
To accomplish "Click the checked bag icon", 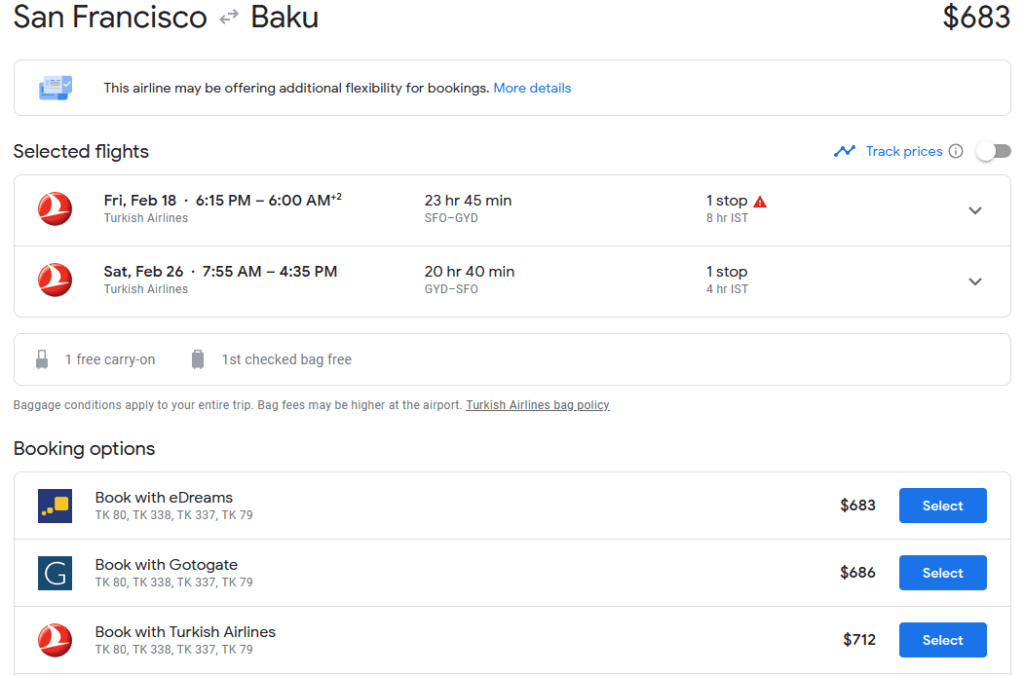I will point(197,359).
